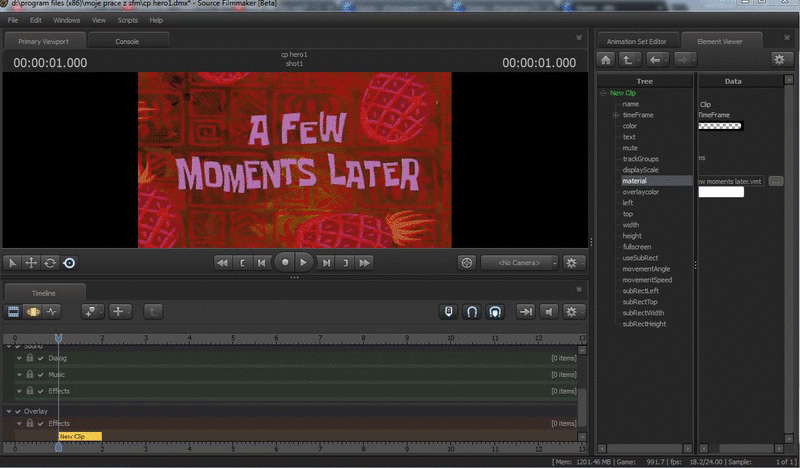Select the Element Viewer tab
This screenshot has width=800, height=468.
pyautogui.click(x=720, y=41)
